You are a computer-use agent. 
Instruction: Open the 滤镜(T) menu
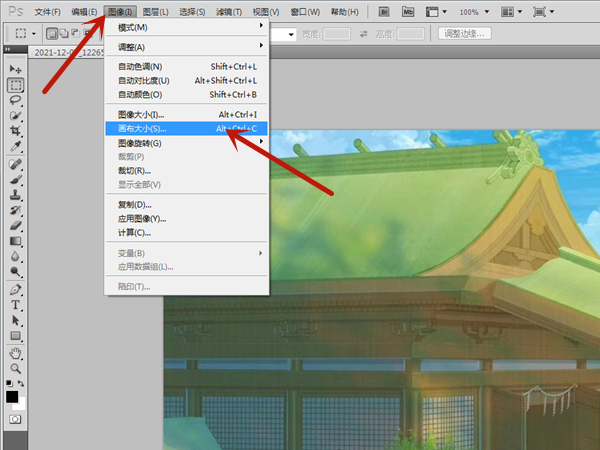coord(229,12)
